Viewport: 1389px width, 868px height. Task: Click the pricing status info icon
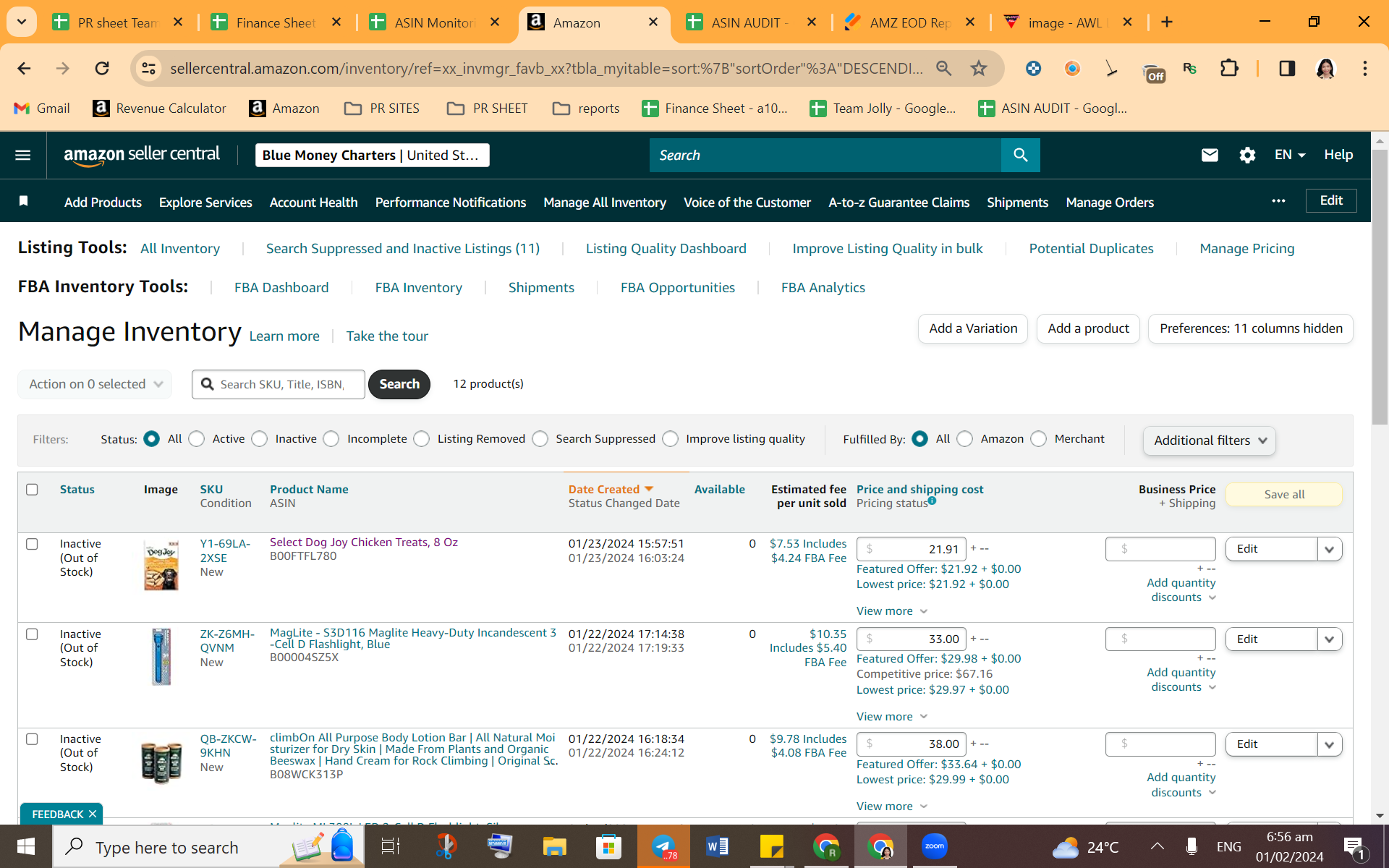pos(932,501)
